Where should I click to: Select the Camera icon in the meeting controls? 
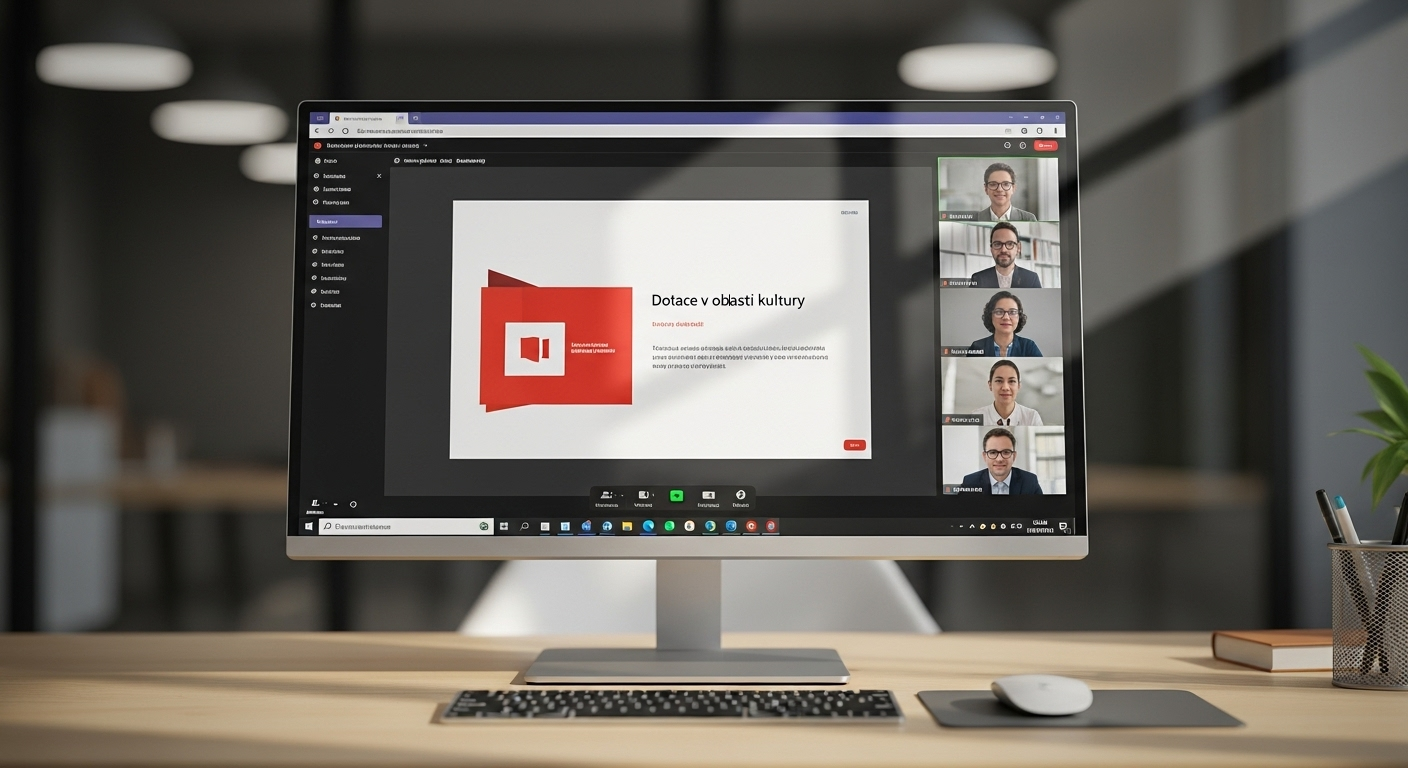[642, 494]
